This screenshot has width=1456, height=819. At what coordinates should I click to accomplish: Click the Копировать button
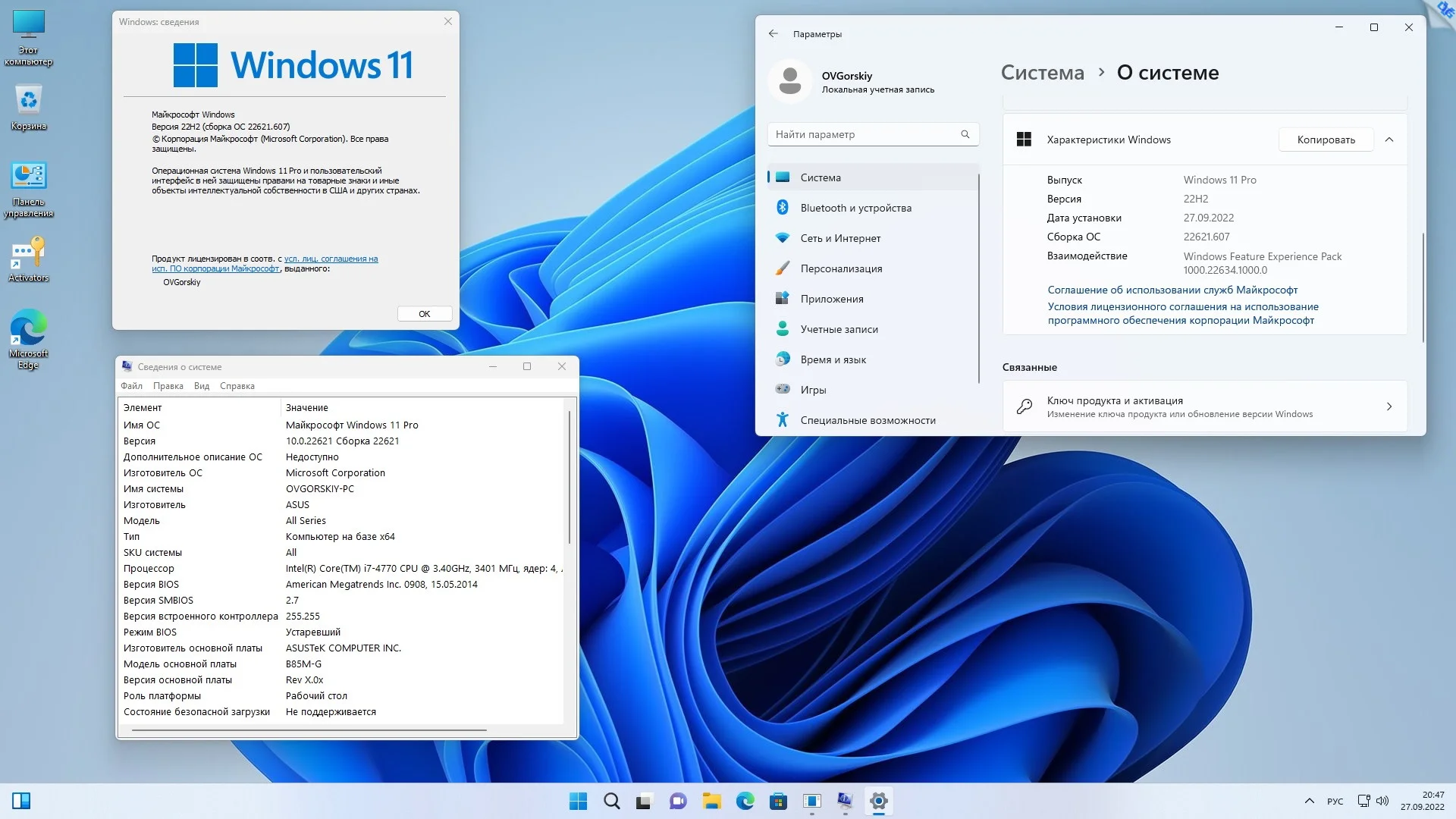point(1326,140)
